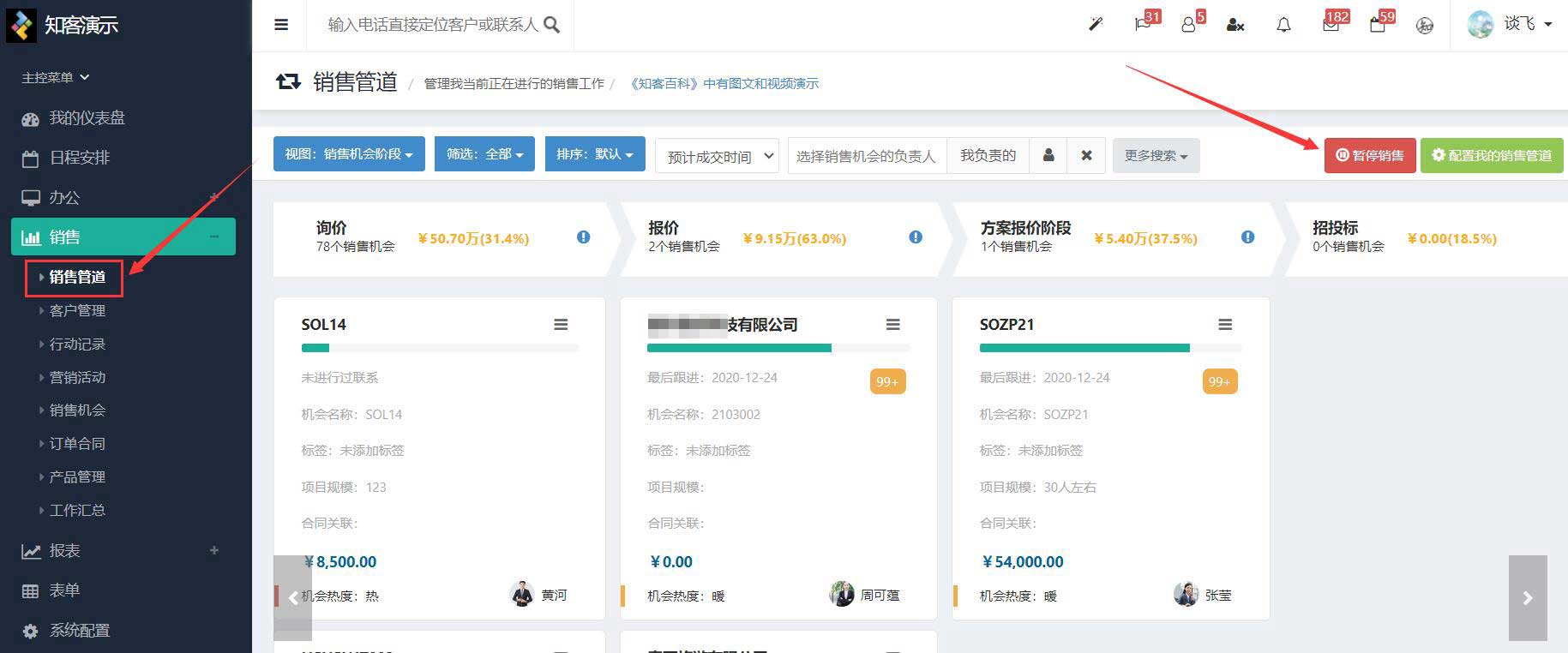The image size is (1568, 653).
Task: Go to 我的仪表盘 in sidebar
Action: coord(87,118)
